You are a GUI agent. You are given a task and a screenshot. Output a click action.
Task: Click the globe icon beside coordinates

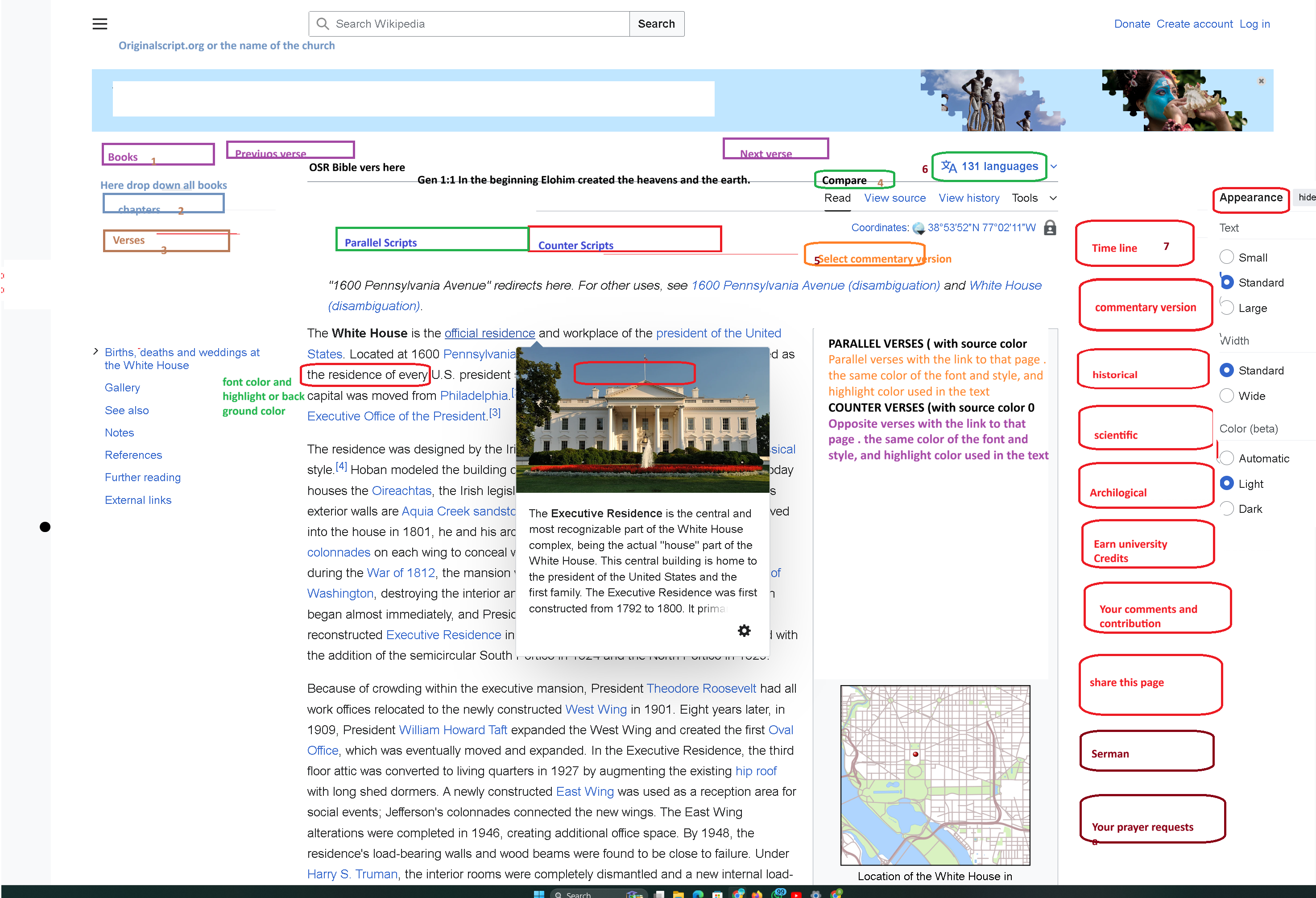[918, 229]
